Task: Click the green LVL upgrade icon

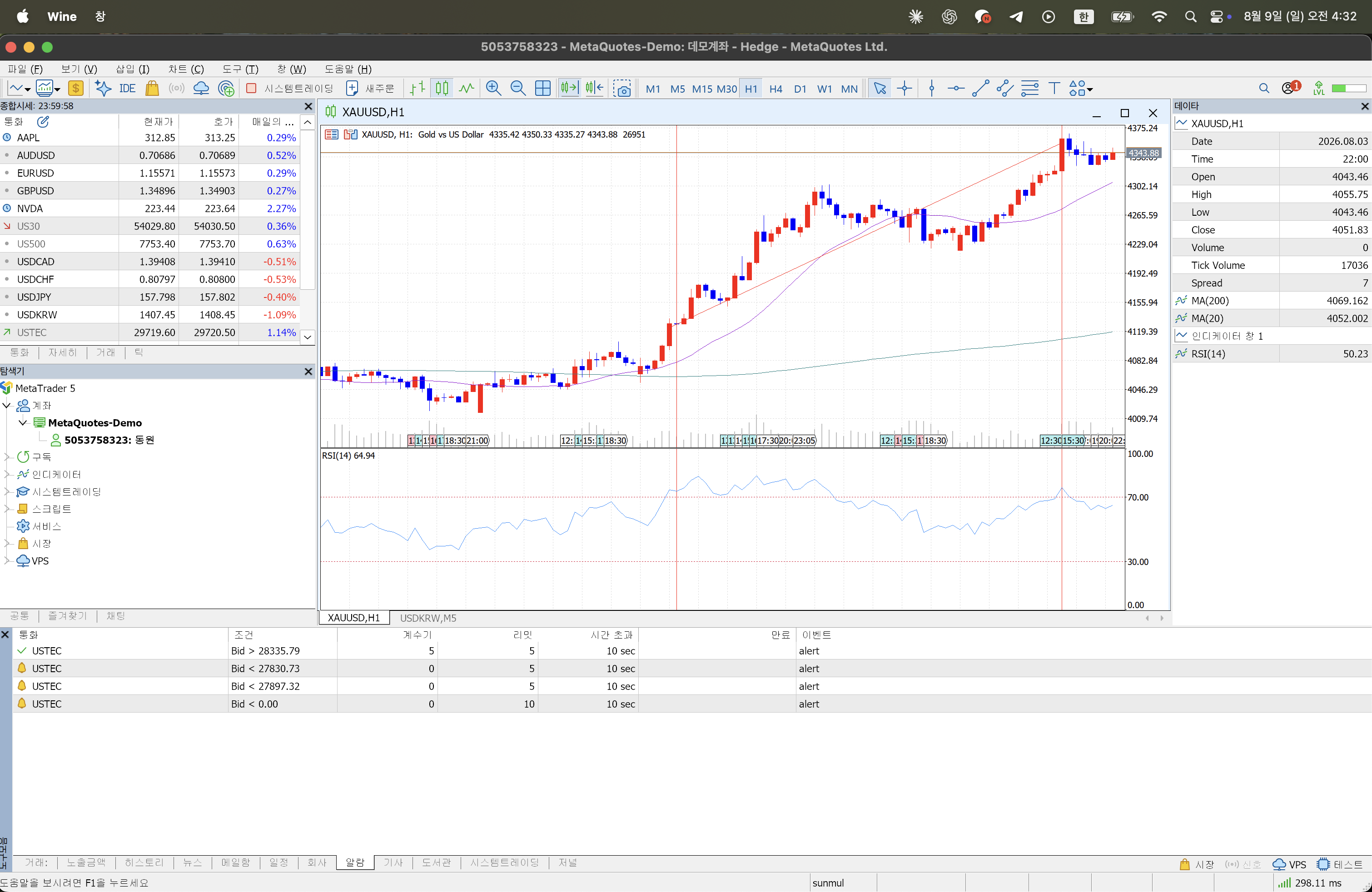Action: (1319, 88)
